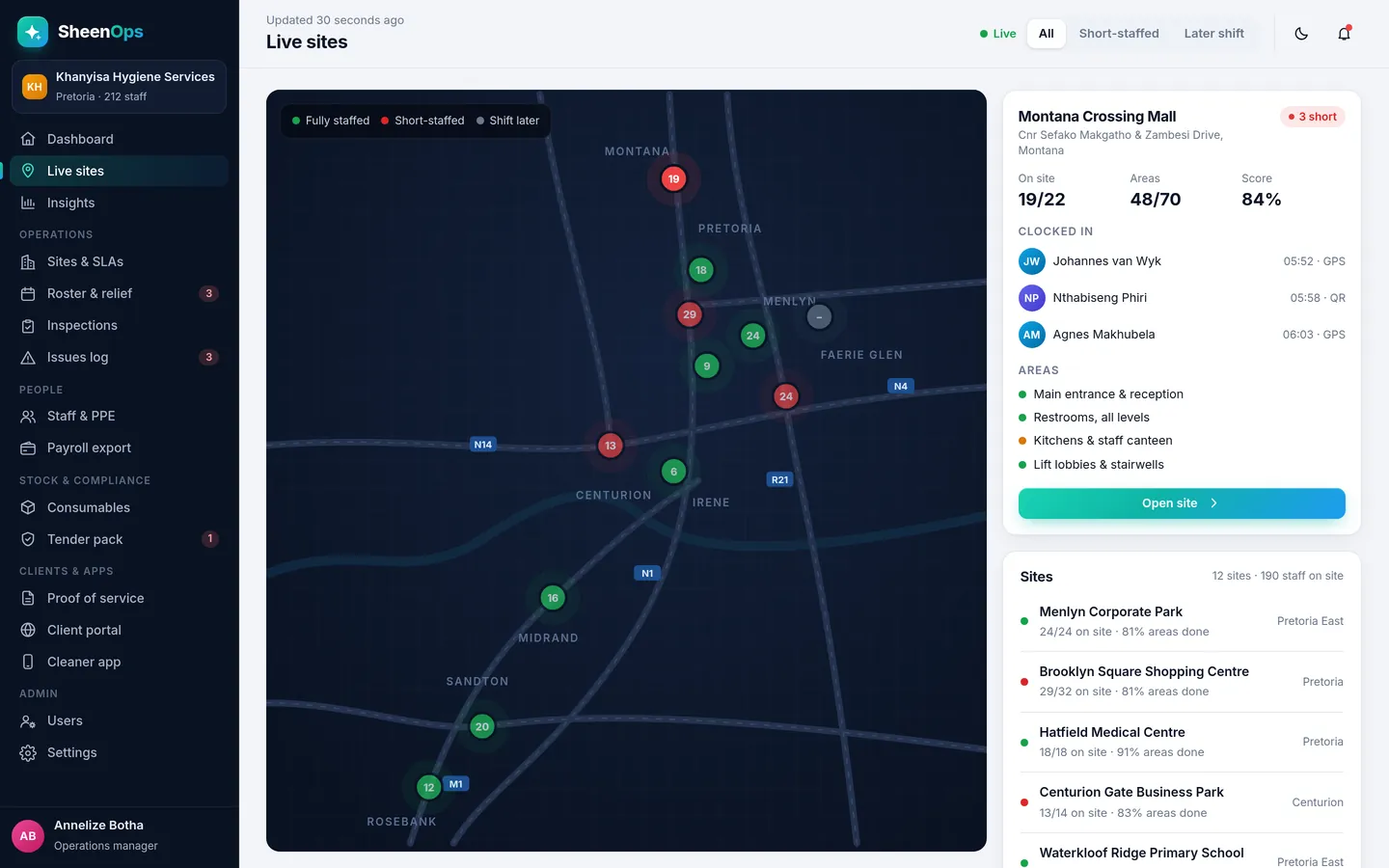Click the '3 short' status badge
Screen dimensions: 1389x868
pos(1313,117)
